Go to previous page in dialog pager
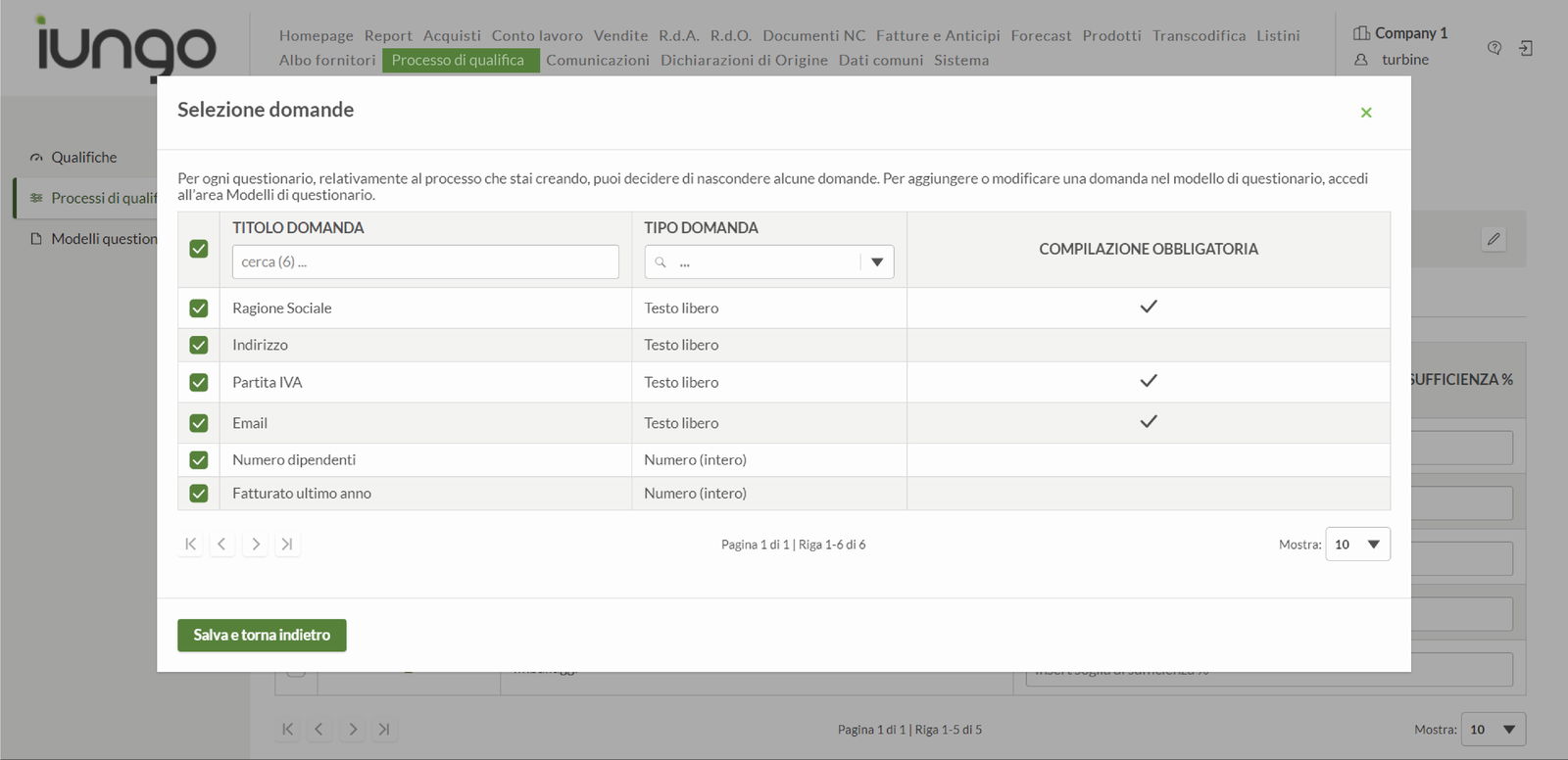Viewport: 1568px width, 760px height. (222, 544)
